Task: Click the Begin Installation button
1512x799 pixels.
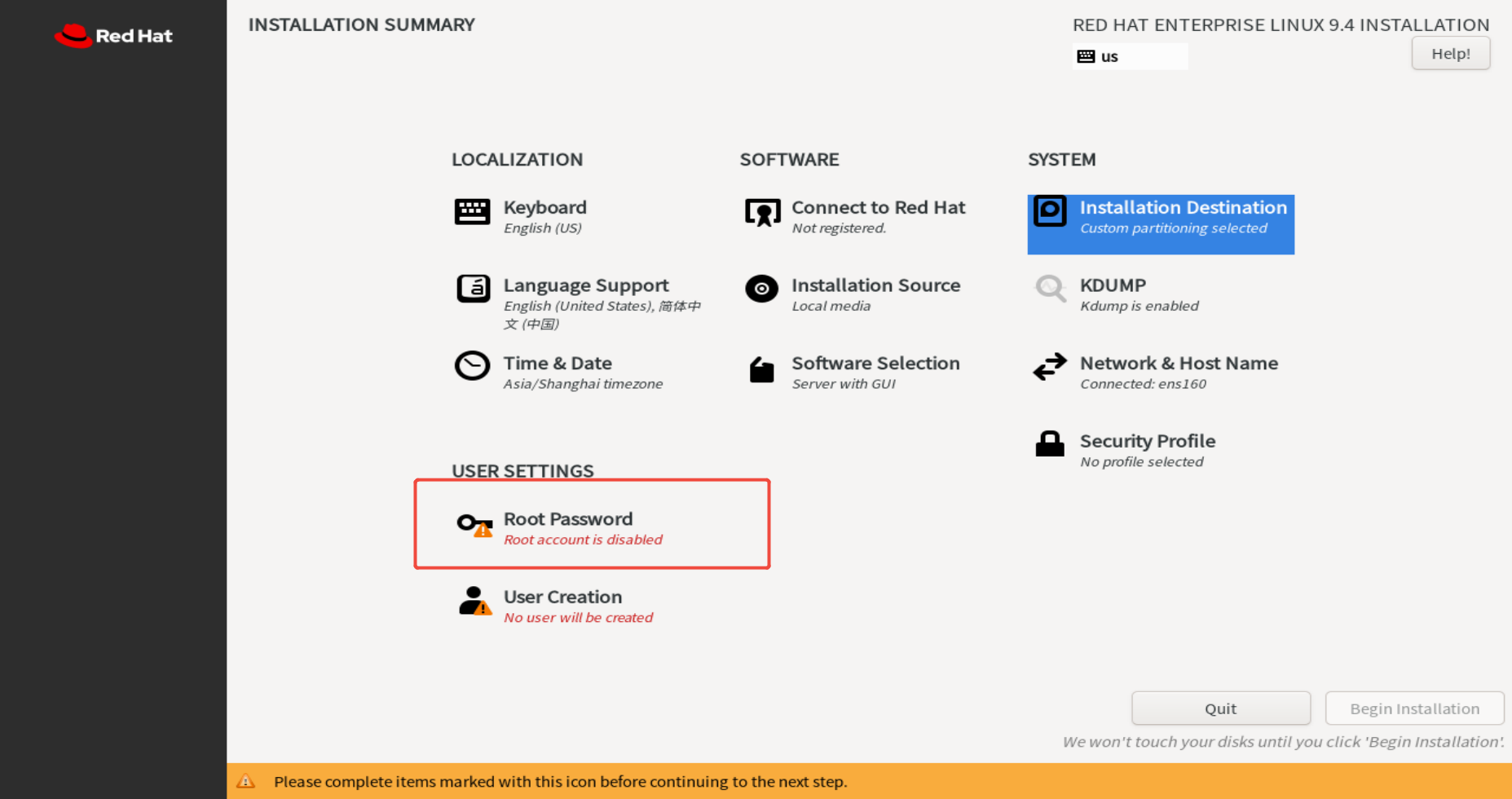Action: point(1414,709)
